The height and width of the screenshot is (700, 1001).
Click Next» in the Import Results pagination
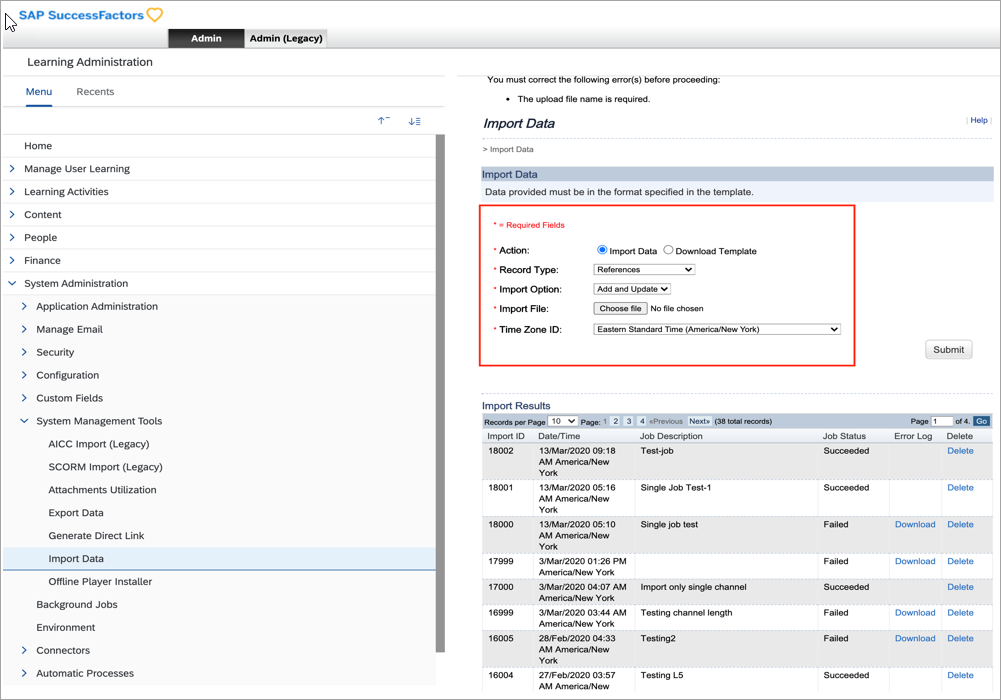tap(701, 421)
